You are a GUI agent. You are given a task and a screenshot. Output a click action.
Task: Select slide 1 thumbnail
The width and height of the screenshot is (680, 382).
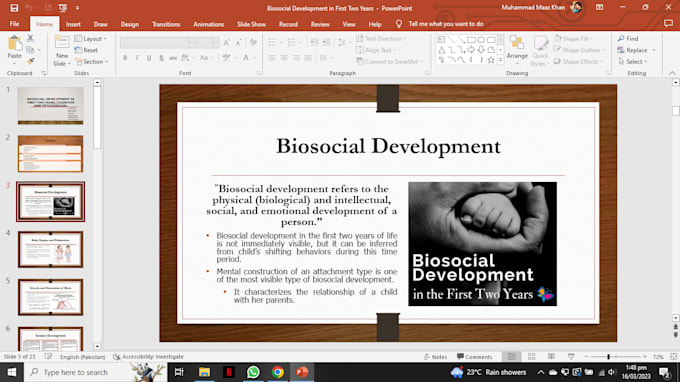pyautogui.click(x=51, y=106)
